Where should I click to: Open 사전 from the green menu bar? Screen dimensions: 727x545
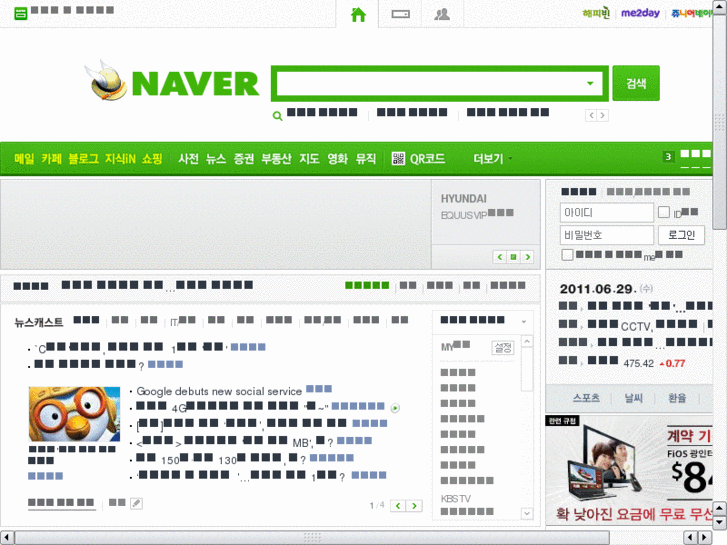(x=188, y=159)
